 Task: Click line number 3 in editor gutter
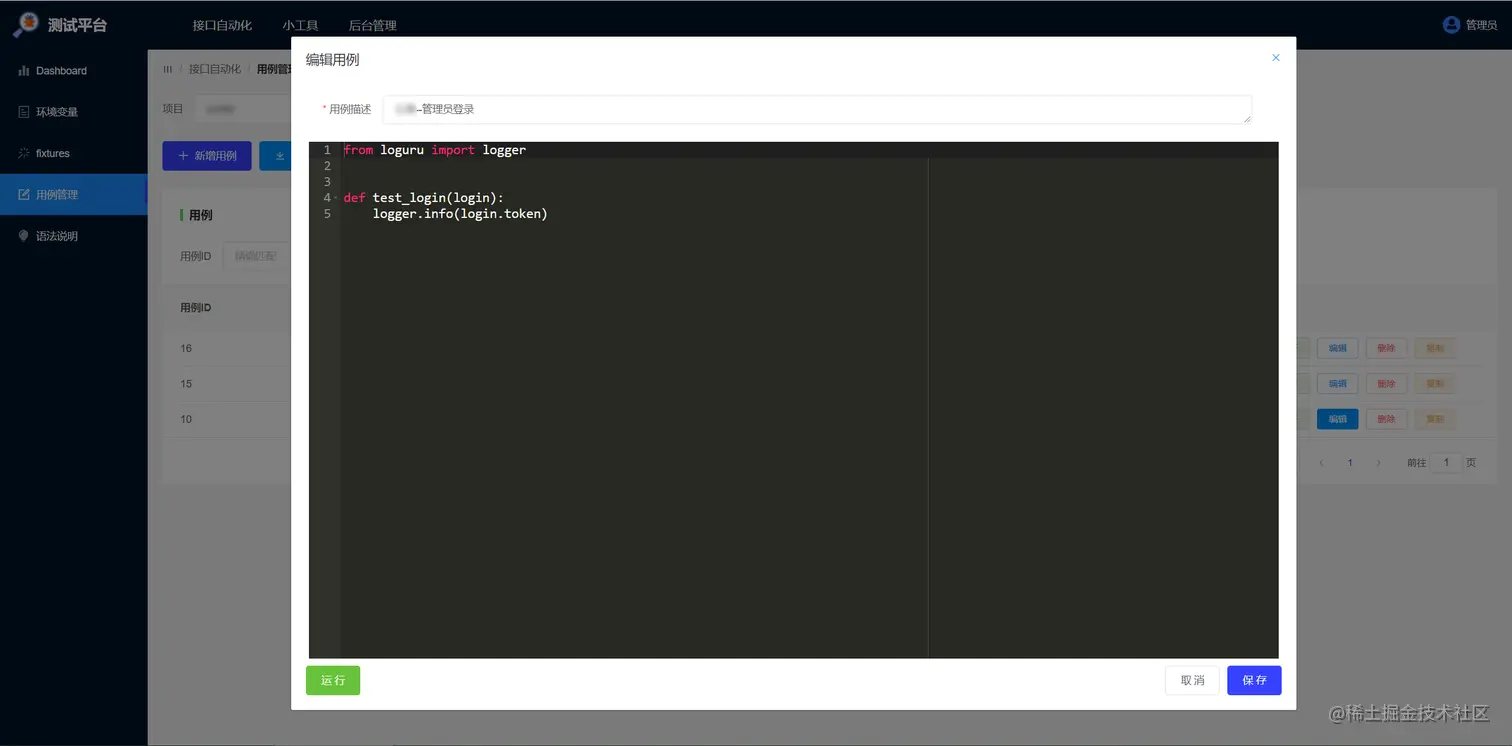(x=327, y=182)
